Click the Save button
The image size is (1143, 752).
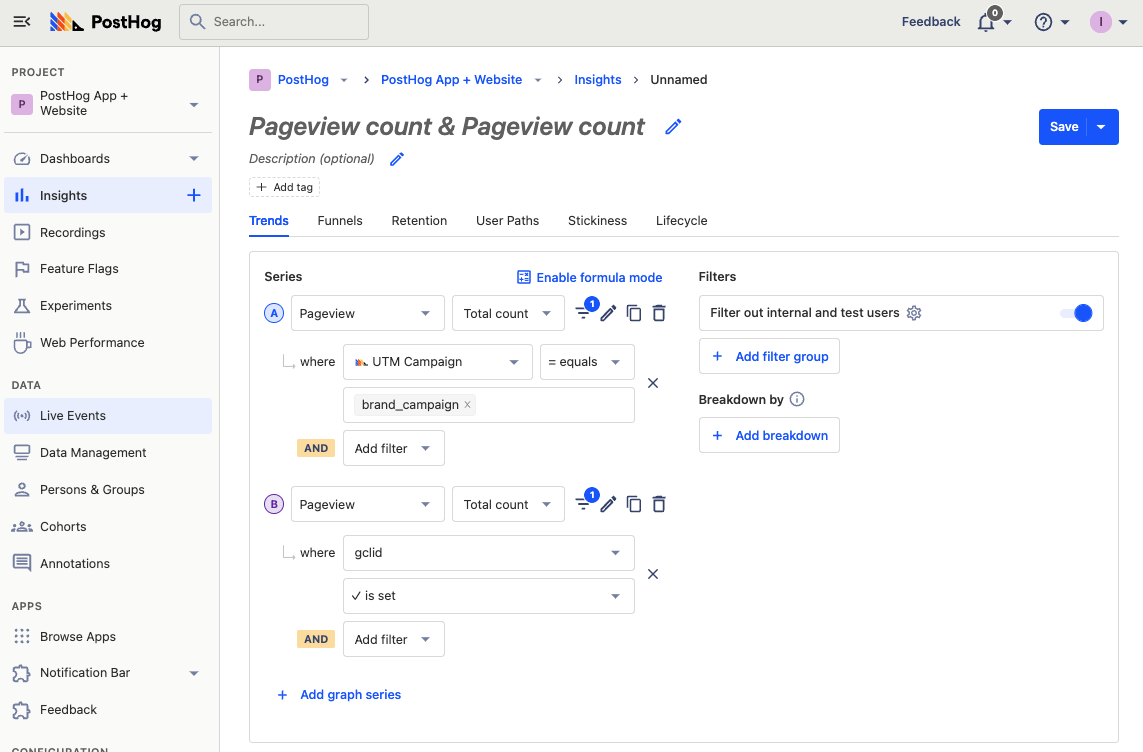[1064, 127]
